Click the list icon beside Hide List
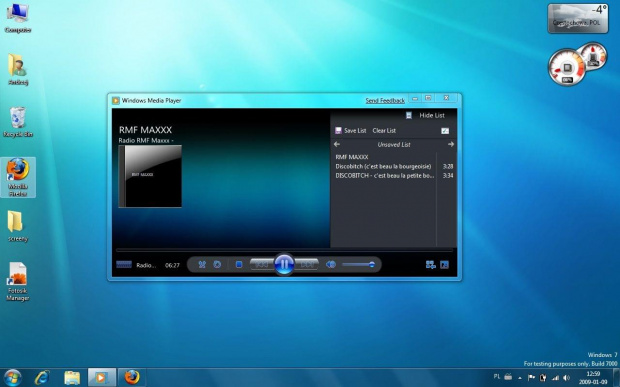Image resolution: width=620 pixels, height=387 pixels. click(409, 115)
